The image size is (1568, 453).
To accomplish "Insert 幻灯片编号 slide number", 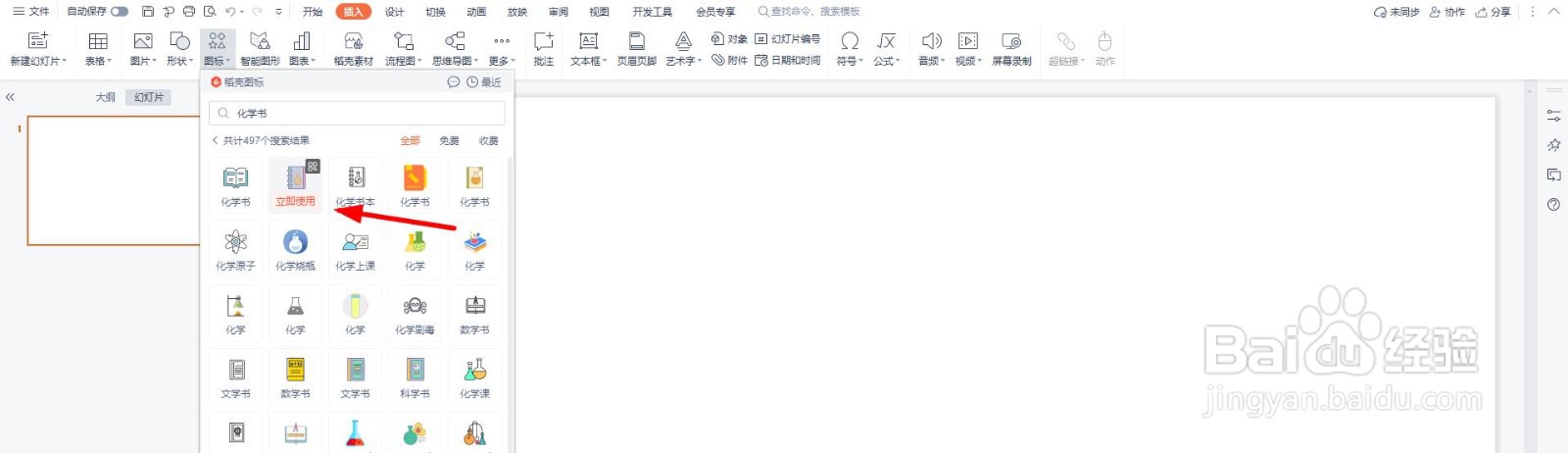I will tap(788, 39).
